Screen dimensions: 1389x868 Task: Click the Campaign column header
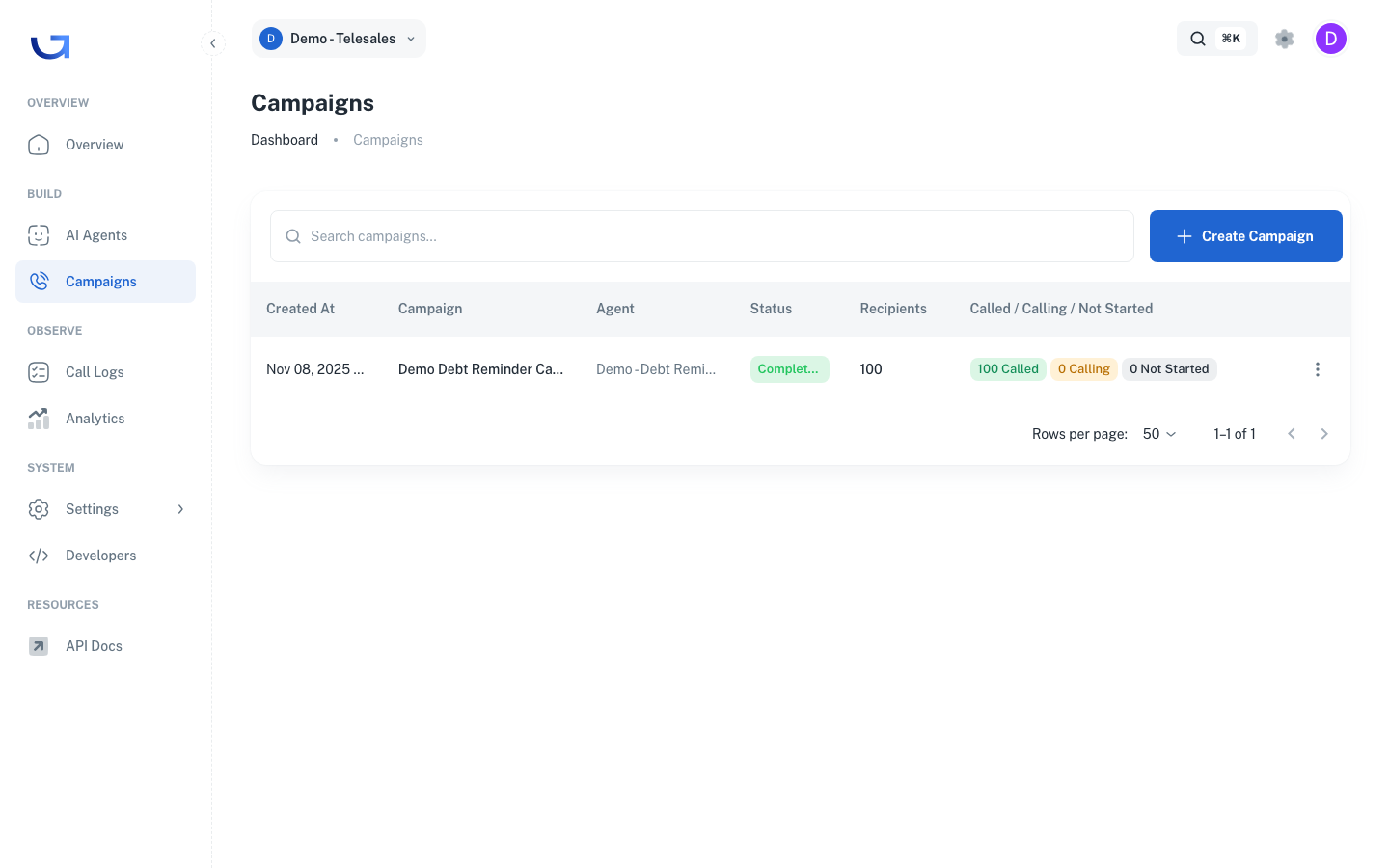click(430, 309)
